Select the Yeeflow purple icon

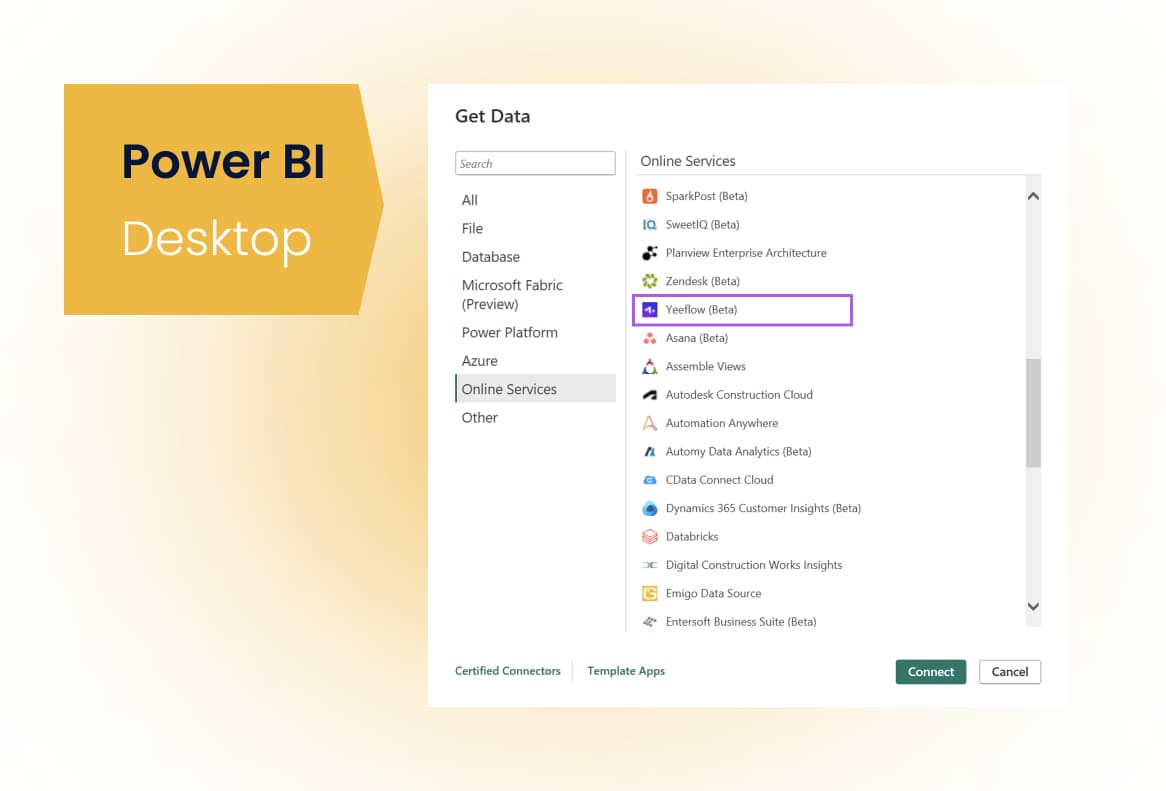coord(649,310)
